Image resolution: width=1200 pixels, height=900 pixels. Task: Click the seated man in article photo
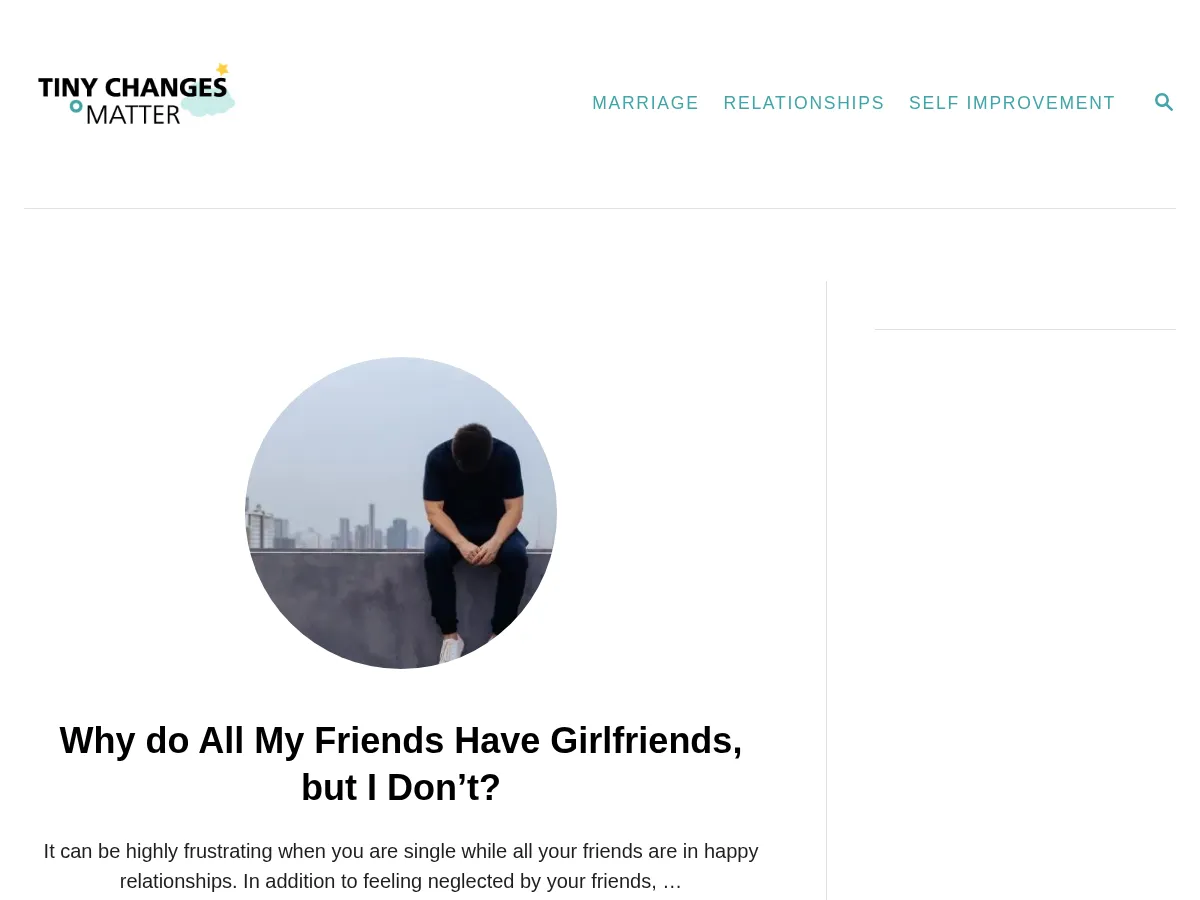[474, 535]
